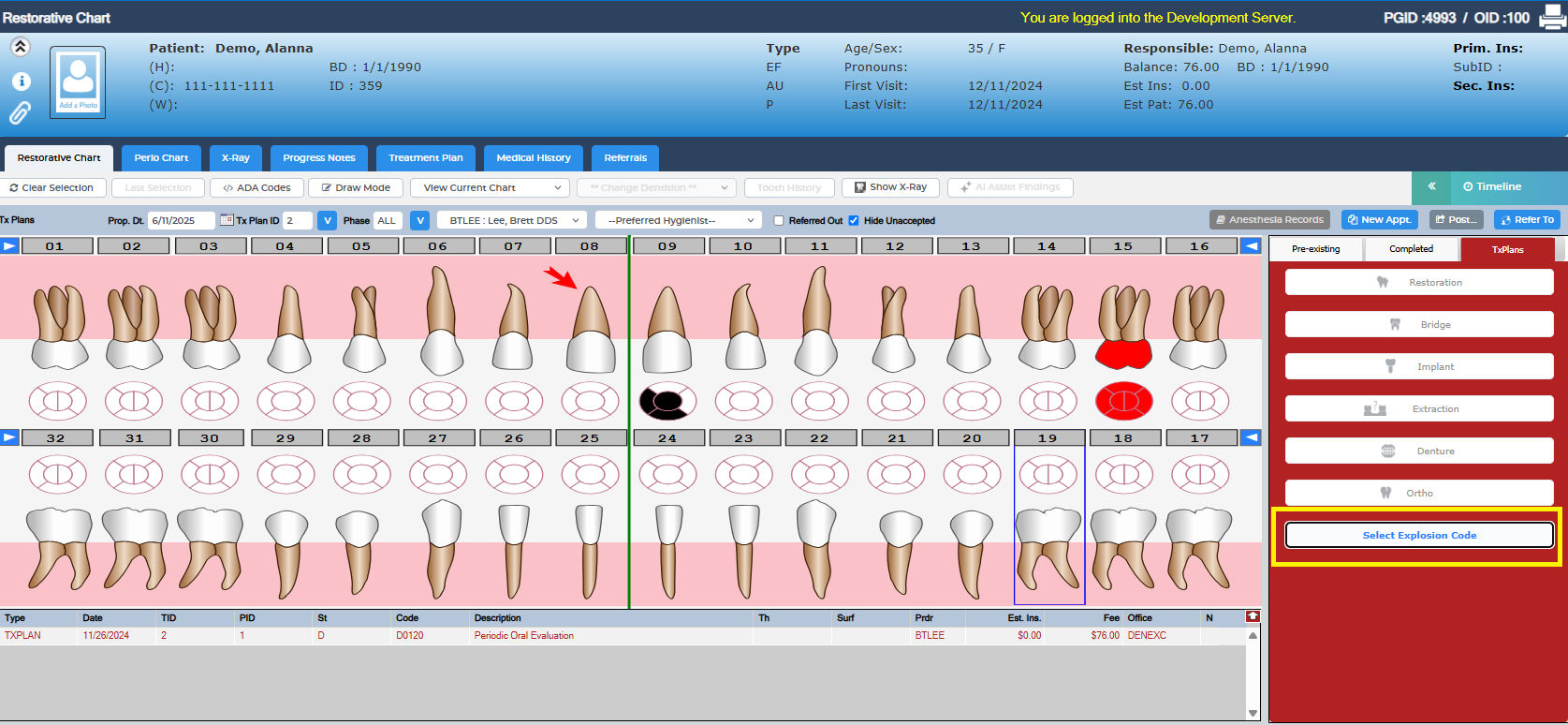Click surface diagram of tooth 01
The width and height of the screenshot is (1568, 725).
click(x=58, y=402)
